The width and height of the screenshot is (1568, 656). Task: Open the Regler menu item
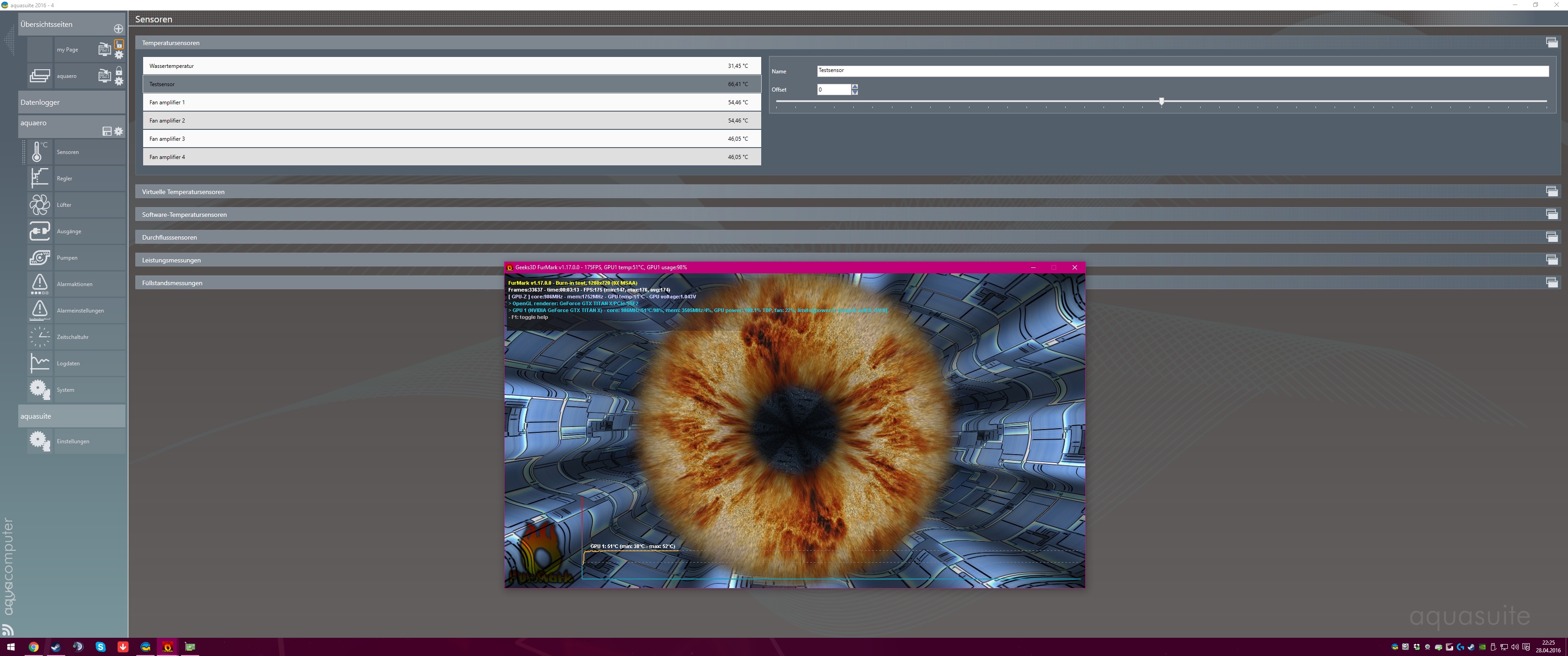pyautogui.click(x=65, y=179)
